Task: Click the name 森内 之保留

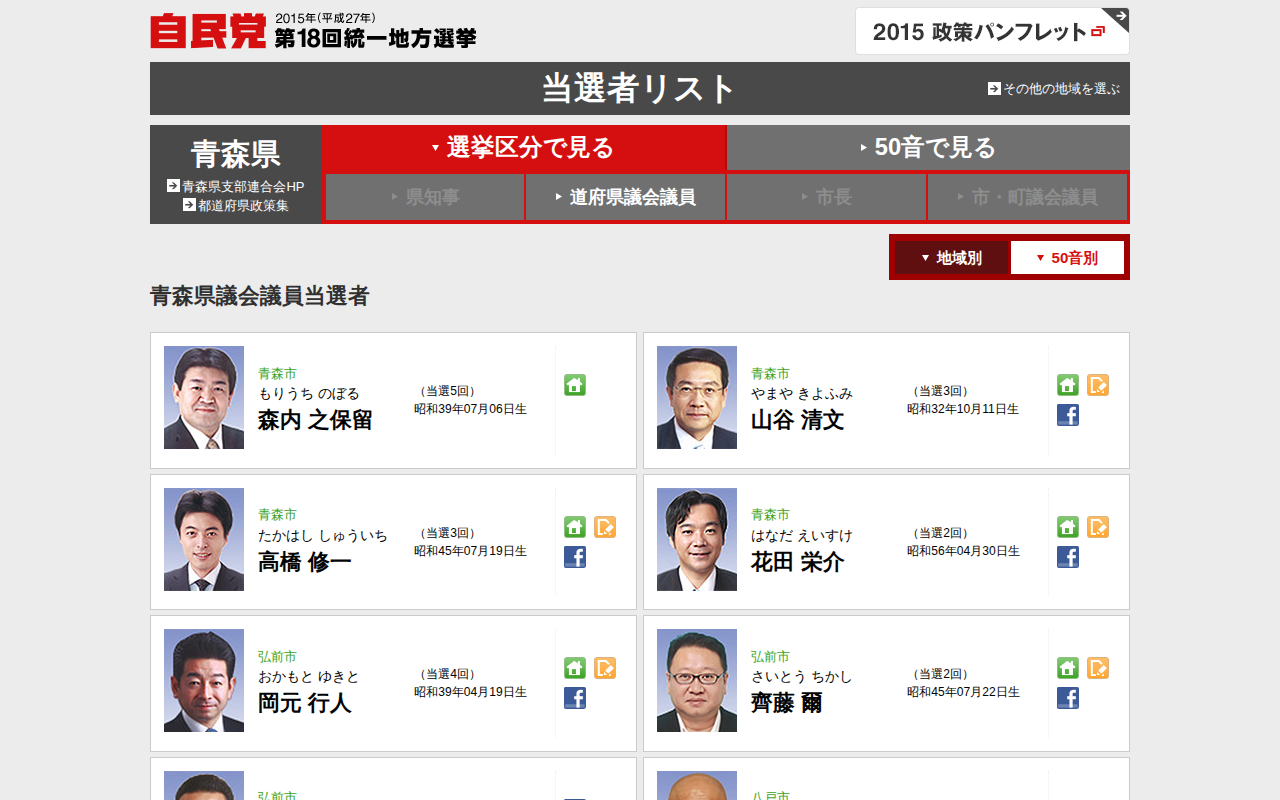Action: point(315,420)
